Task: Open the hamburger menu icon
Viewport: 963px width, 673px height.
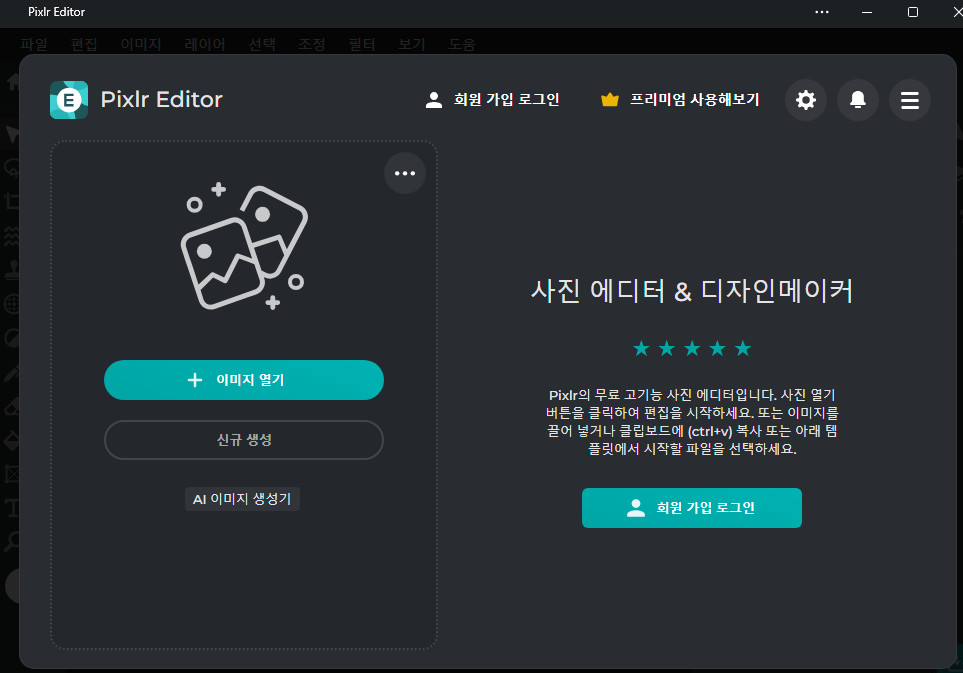Action: (x=910, y=99)
